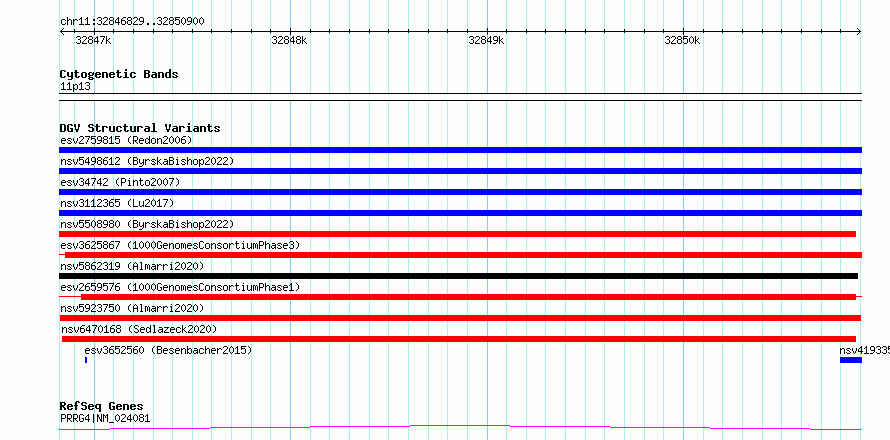Click the RefSeq Genes track title
890x440 pixels.
[102, 407]
